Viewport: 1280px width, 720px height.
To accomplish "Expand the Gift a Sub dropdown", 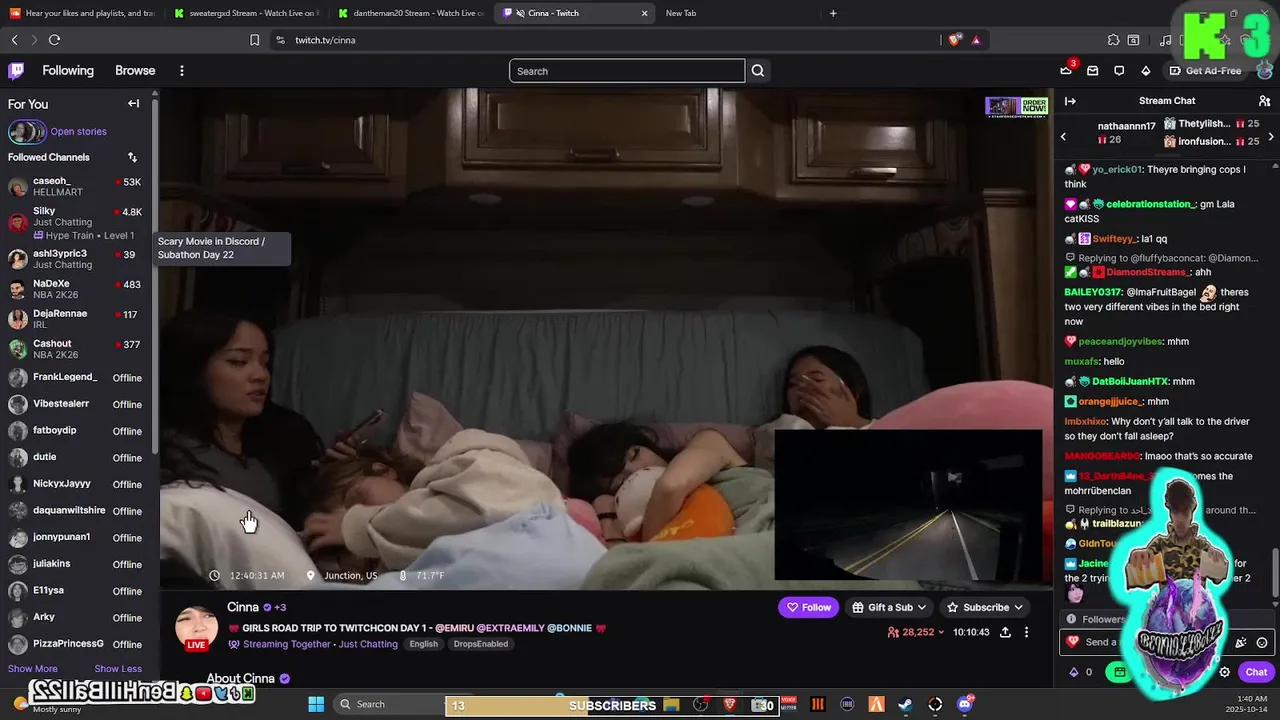I will tap(888, 607).
